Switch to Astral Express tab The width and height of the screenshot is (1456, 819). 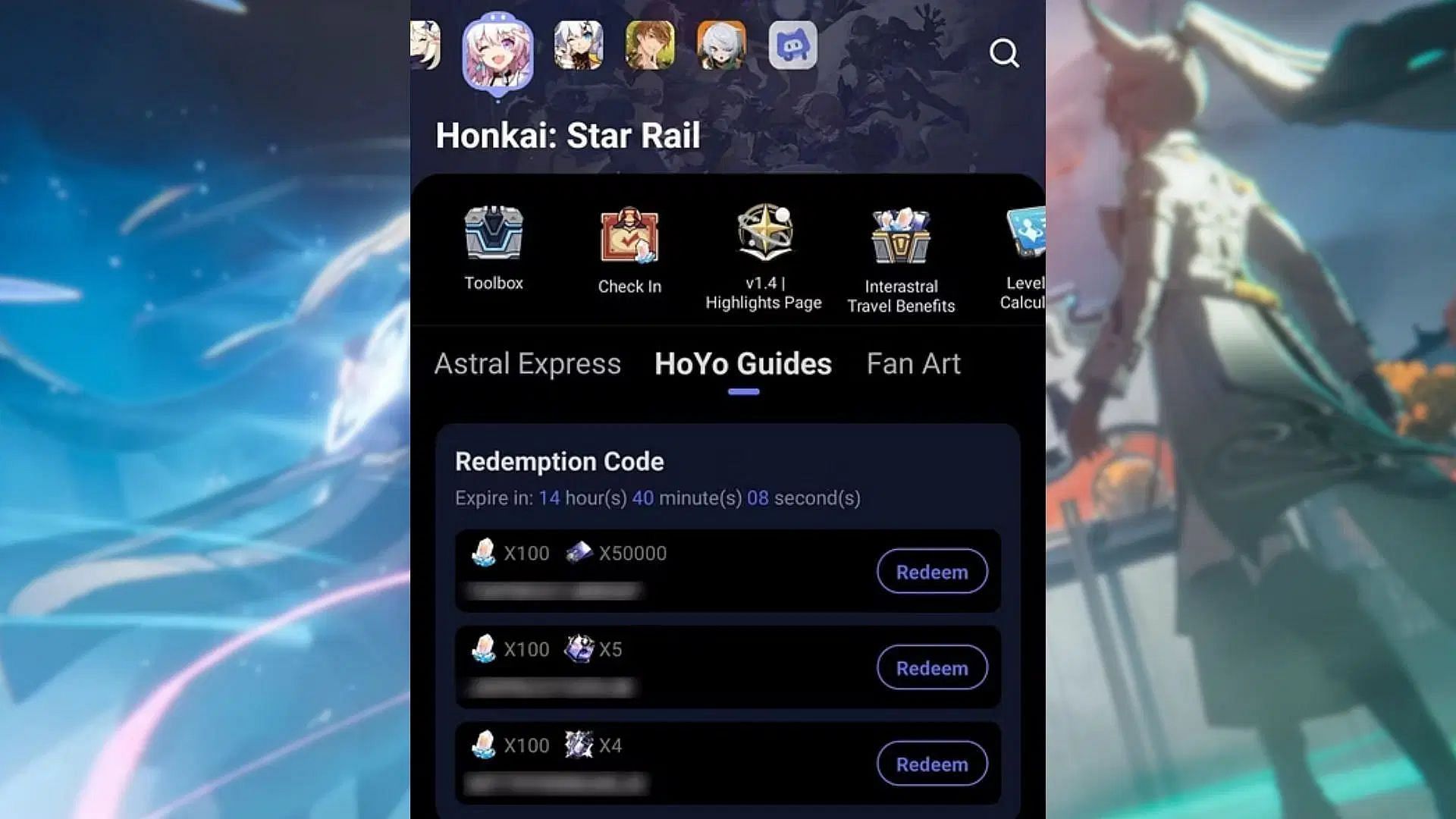pyautogui.click(x=527, y=363)
